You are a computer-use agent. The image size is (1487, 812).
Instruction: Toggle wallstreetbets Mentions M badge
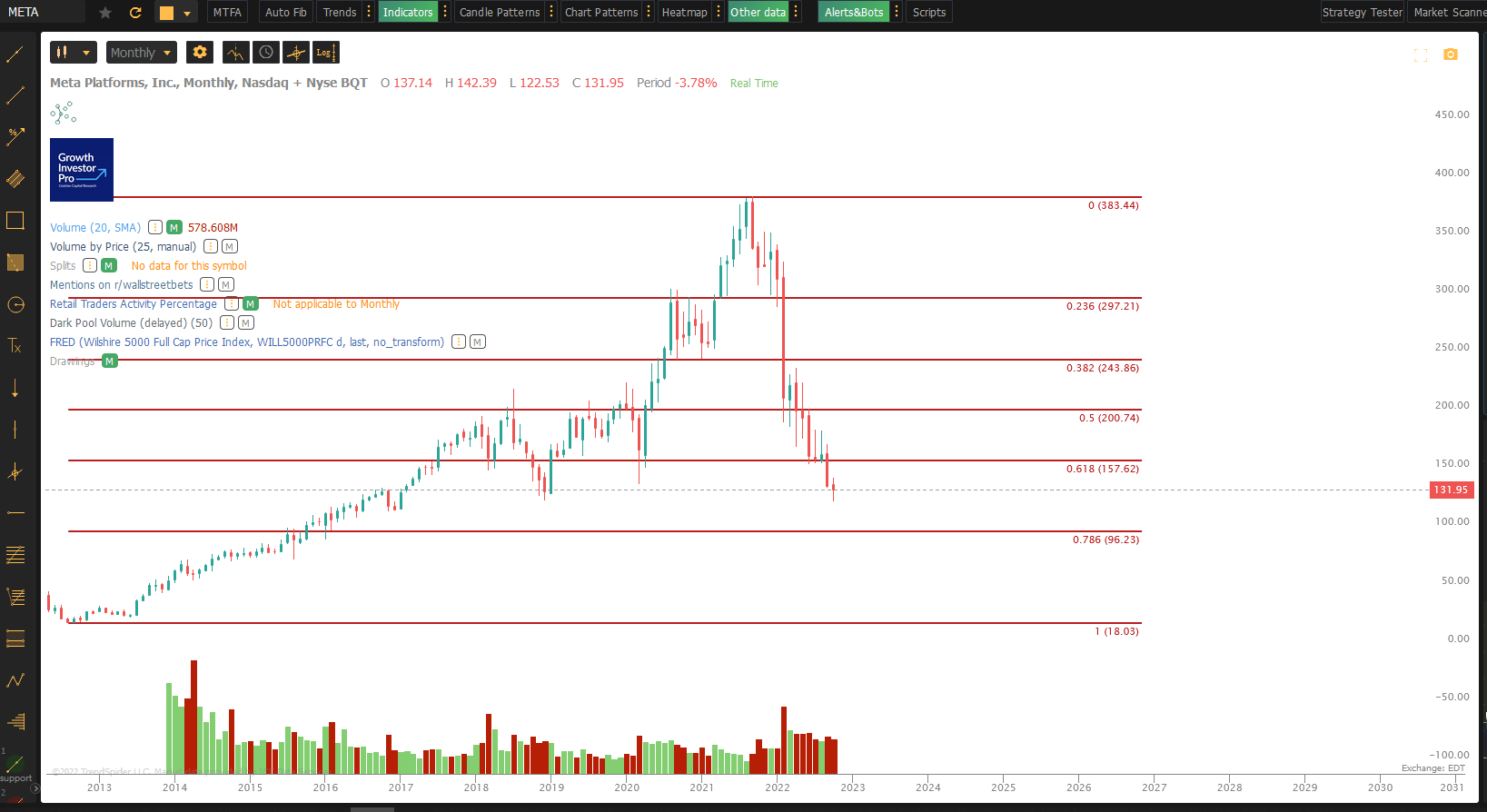(x=226, y=284)
